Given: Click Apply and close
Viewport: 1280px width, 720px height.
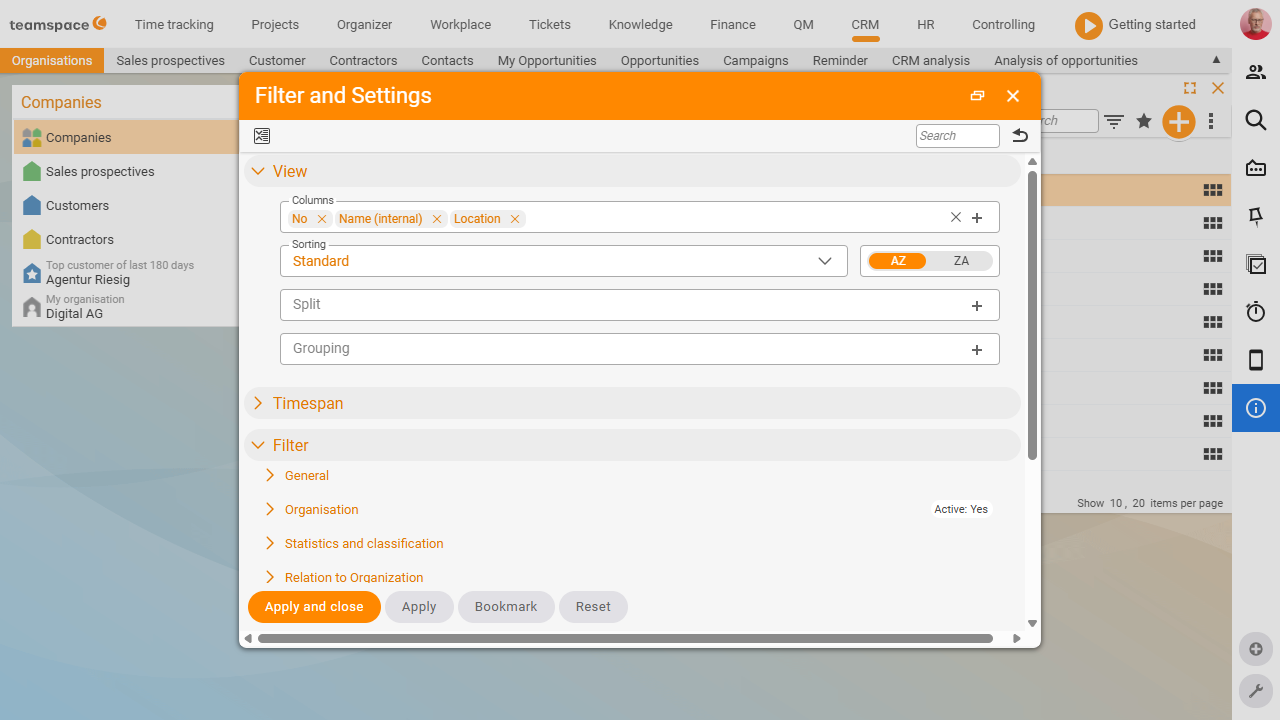Looking at the screenshot, I should (314, 607).
